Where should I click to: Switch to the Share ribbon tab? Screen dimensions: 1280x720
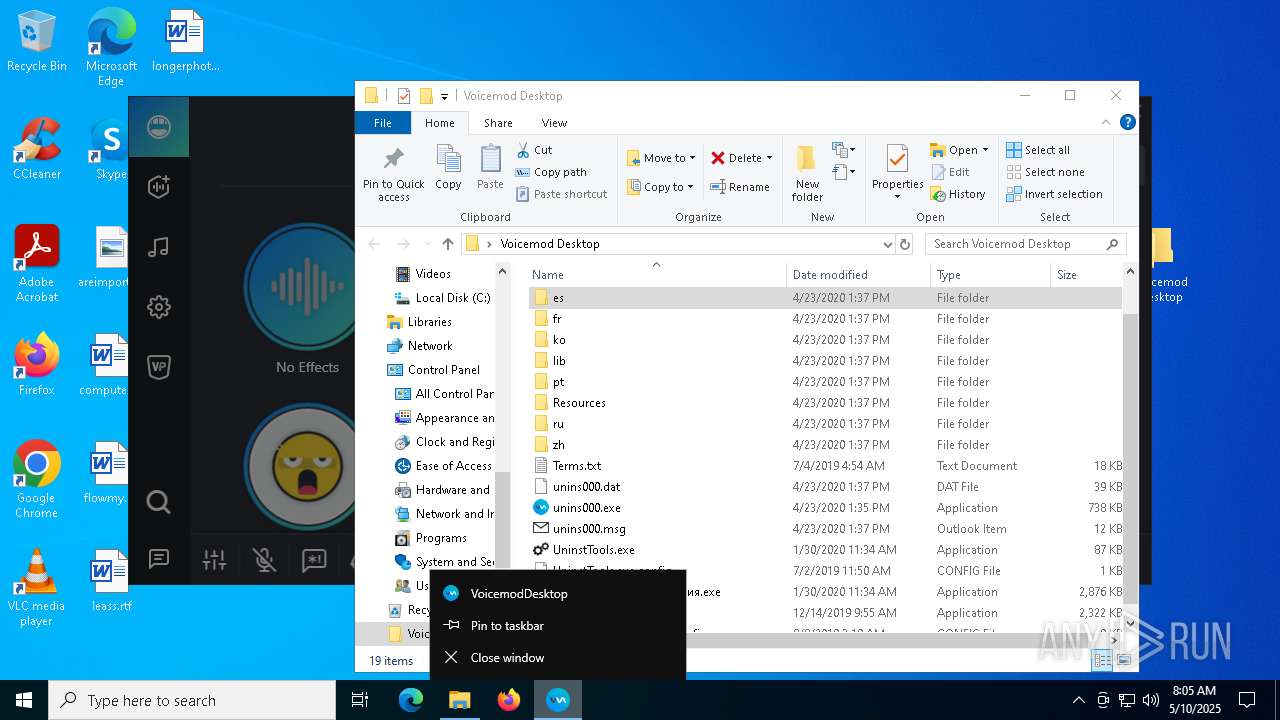(x=498, y=123)
